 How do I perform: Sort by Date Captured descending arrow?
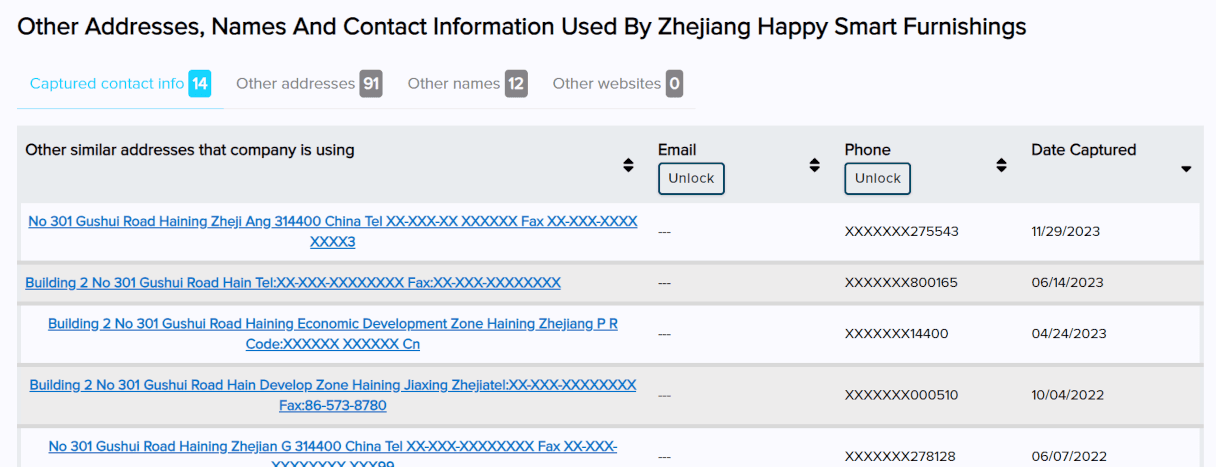[x=1186, y=169]
